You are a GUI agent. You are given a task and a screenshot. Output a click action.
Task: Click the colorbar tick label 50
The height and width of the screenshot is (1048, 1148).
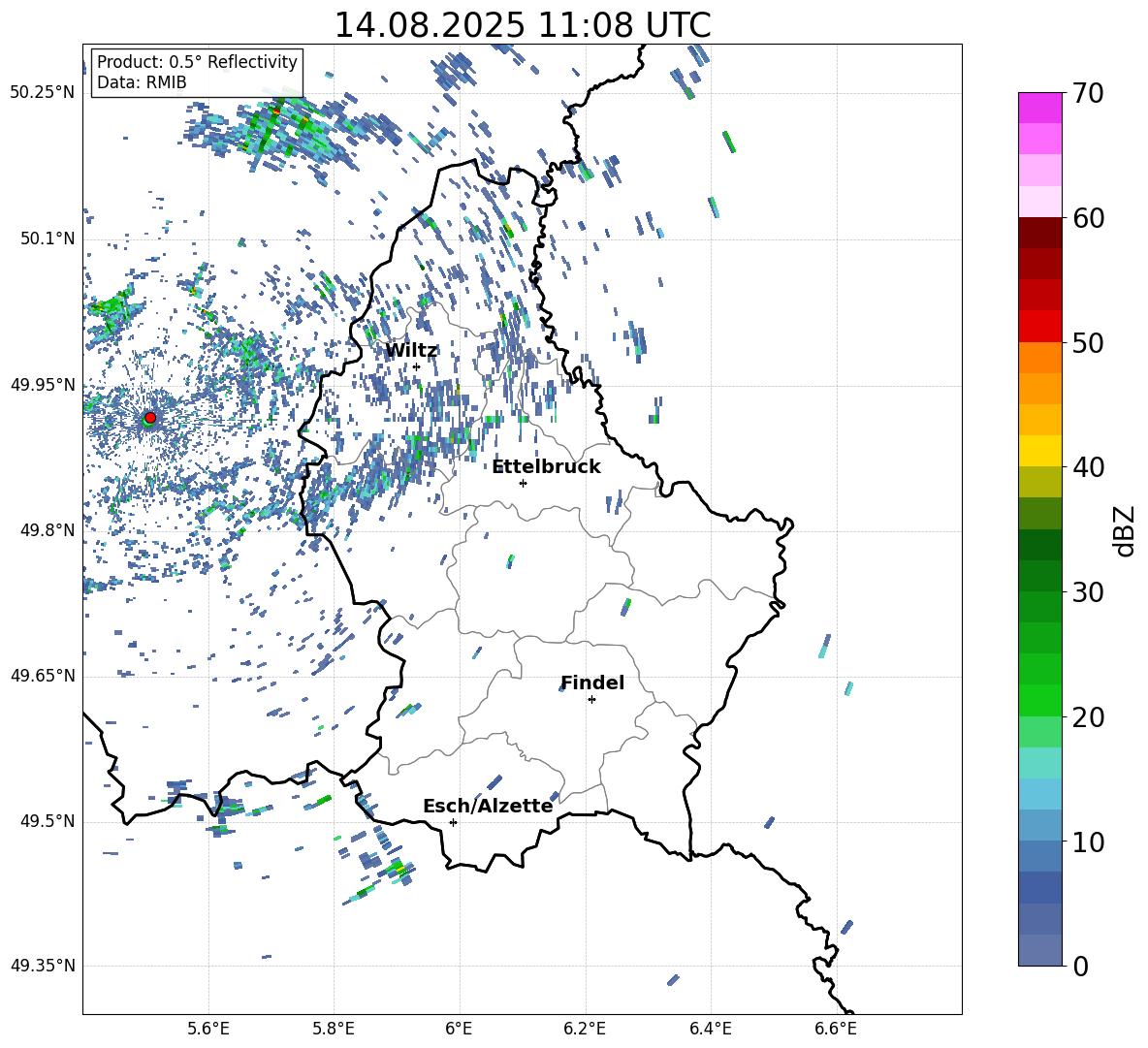1089,342
